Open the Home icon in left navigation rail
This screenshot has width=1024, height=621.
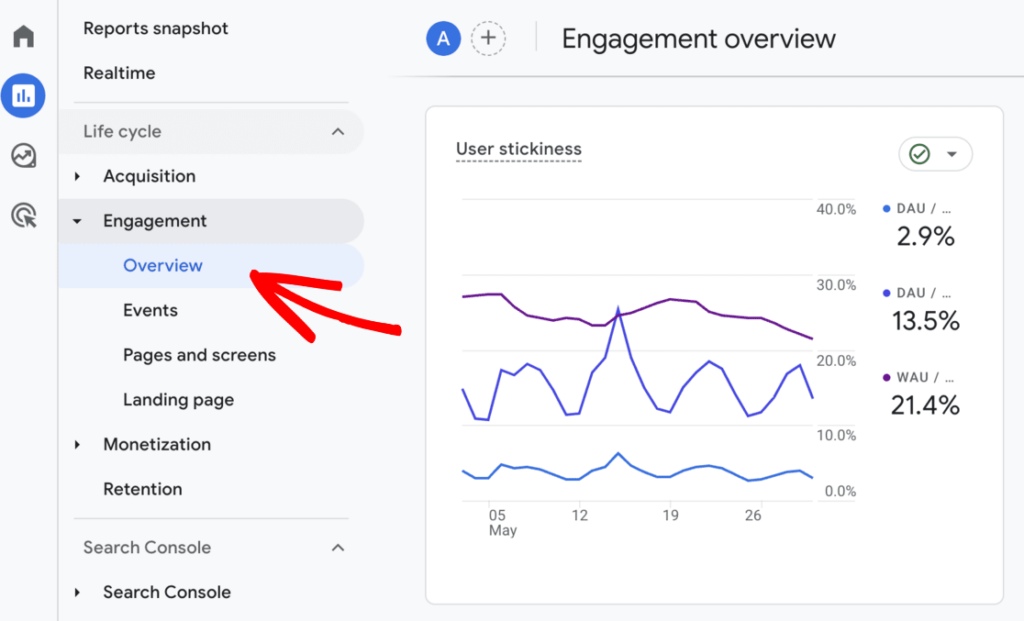pyautogui.click(x=23, y=35)
